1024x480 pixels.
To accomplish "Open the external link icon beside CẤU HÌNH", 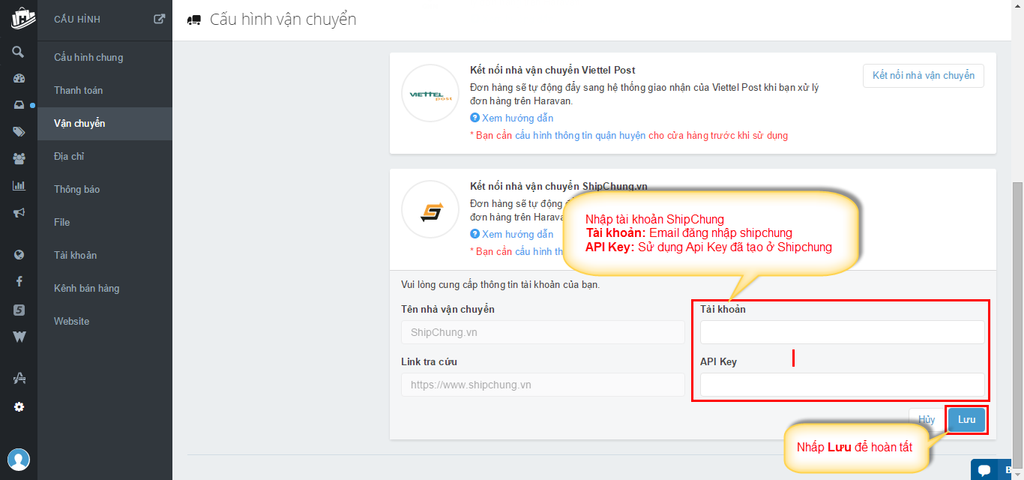I will [x=159, y=19].
